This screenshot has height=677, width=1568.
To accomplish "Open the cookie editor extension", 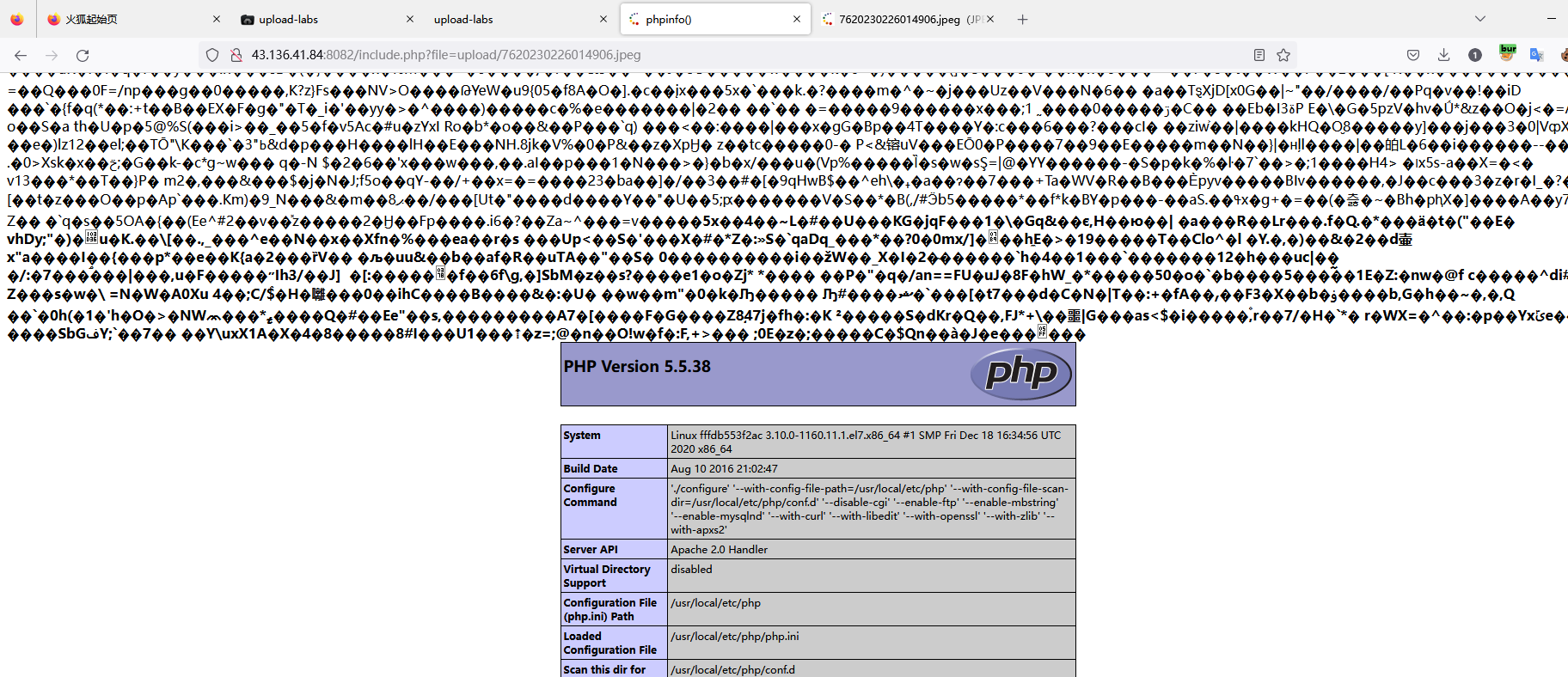I will (x=1564, y=55).
